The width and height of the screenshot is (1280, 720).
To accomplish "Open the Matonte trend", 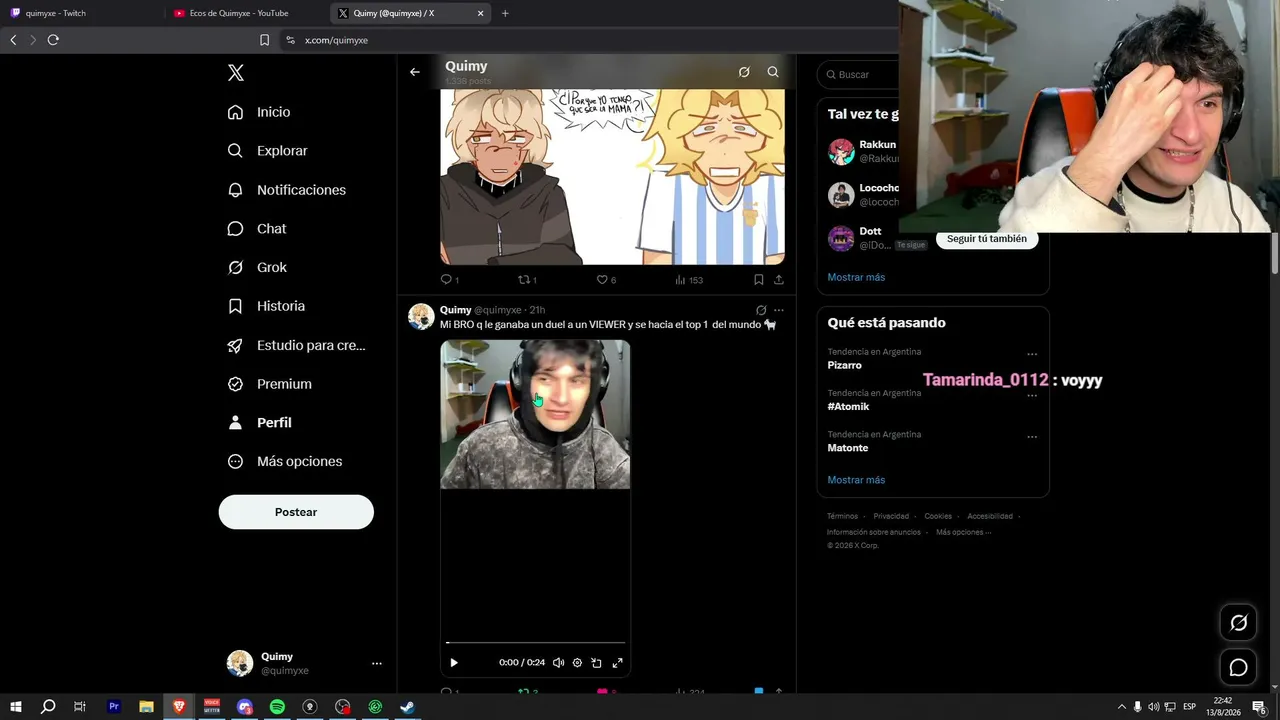I will [x=848, y=448].
